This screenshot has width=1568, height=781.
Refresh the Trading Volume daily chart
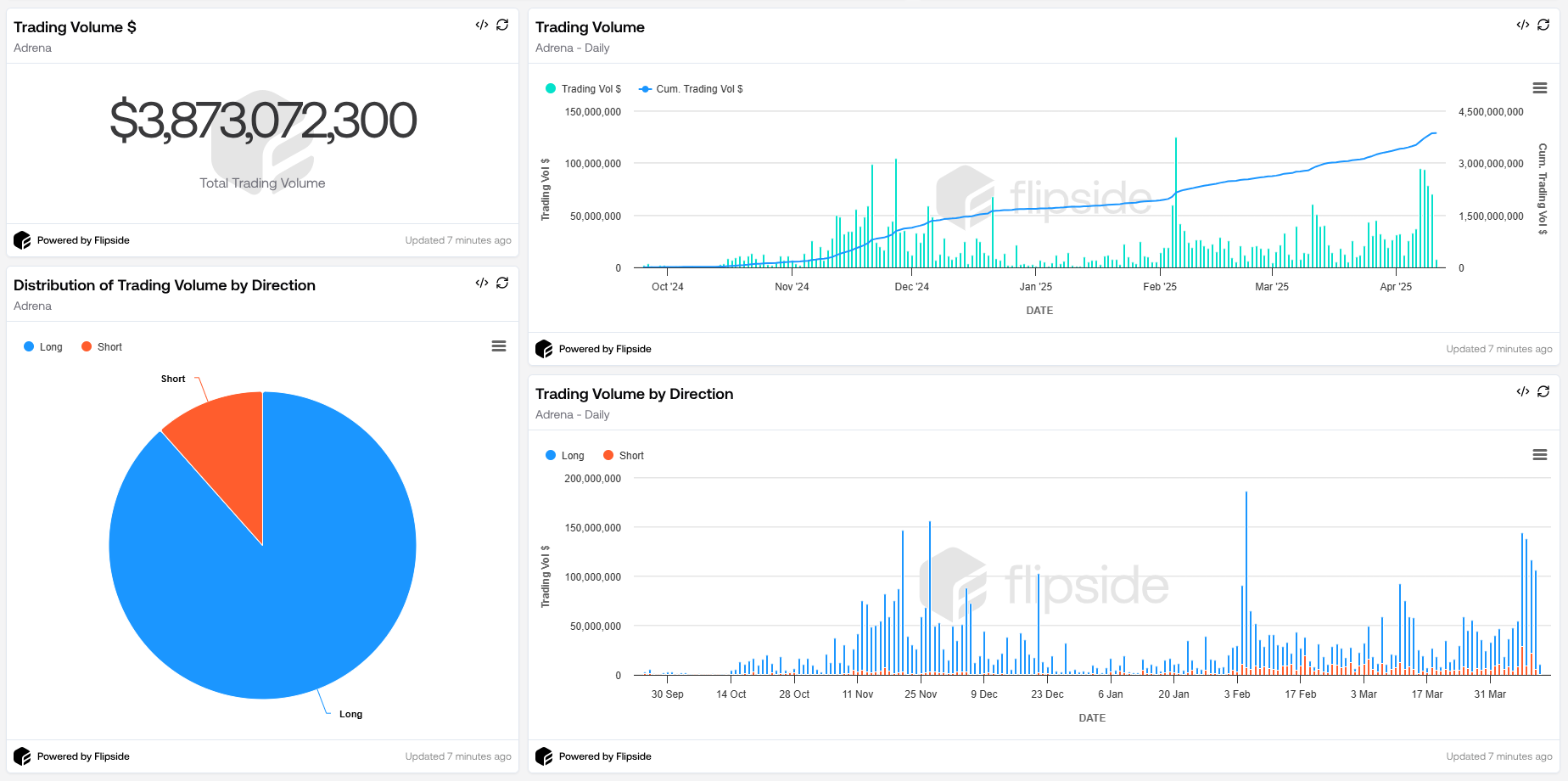[1543, 25]
